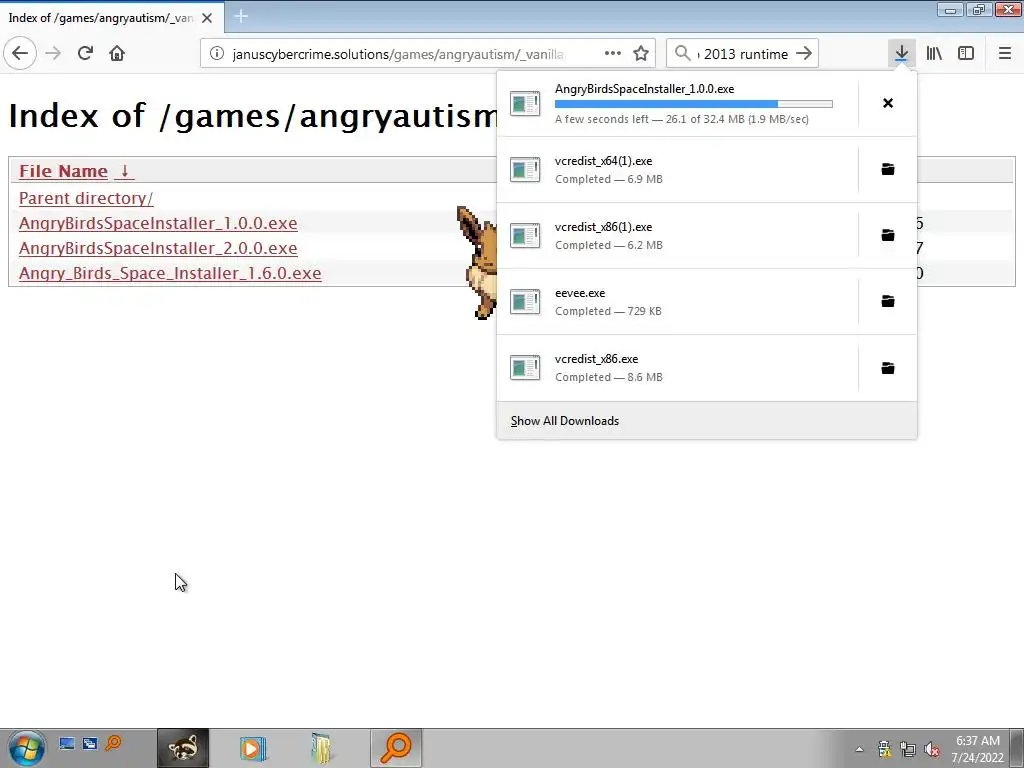The height and width of the screenshot is (768, 1024).
Task: Submit search with the arrow button
Action: 804,54
